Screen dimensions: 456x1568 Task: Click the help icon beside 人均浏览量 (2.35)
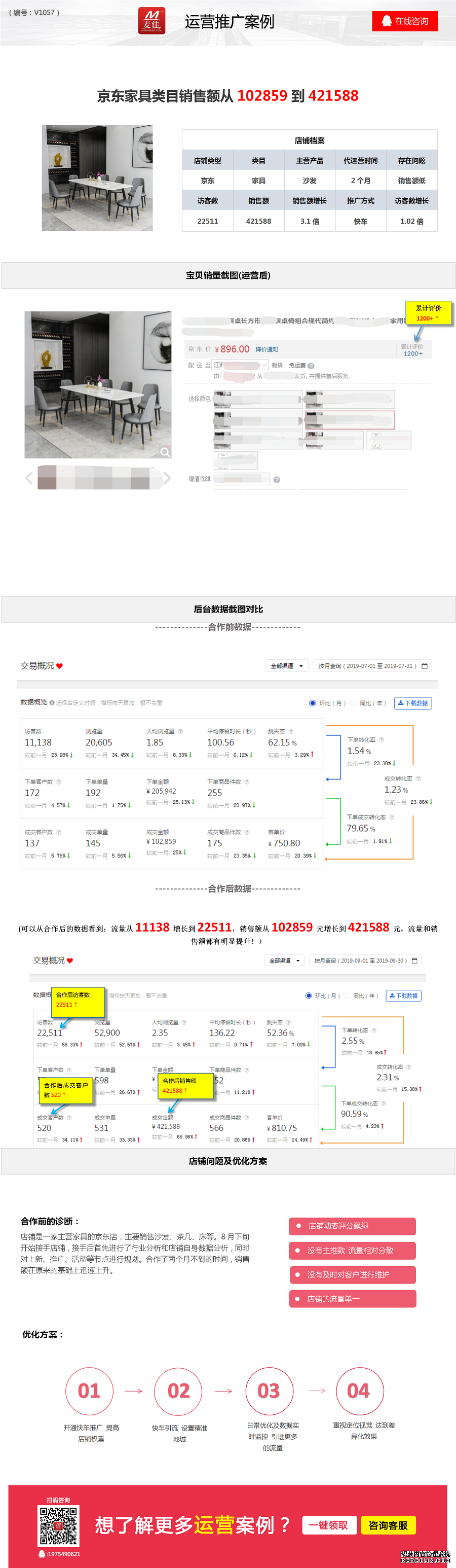point(183,1023)
